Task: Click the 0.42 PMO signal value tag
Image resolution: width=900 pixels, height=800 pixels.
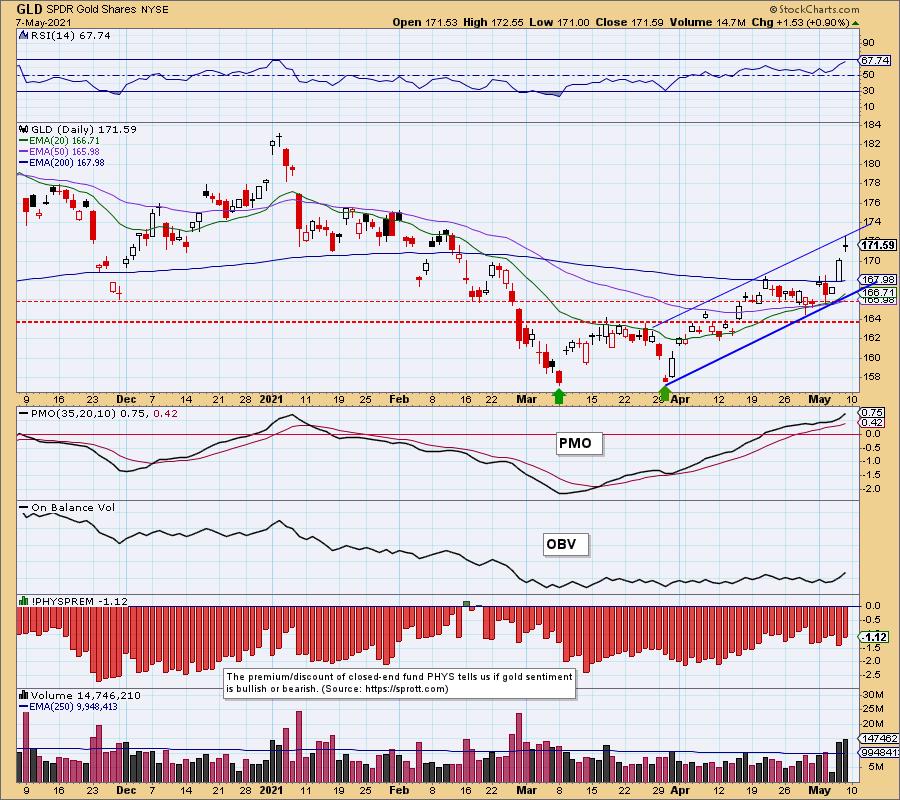Action: 872,423
